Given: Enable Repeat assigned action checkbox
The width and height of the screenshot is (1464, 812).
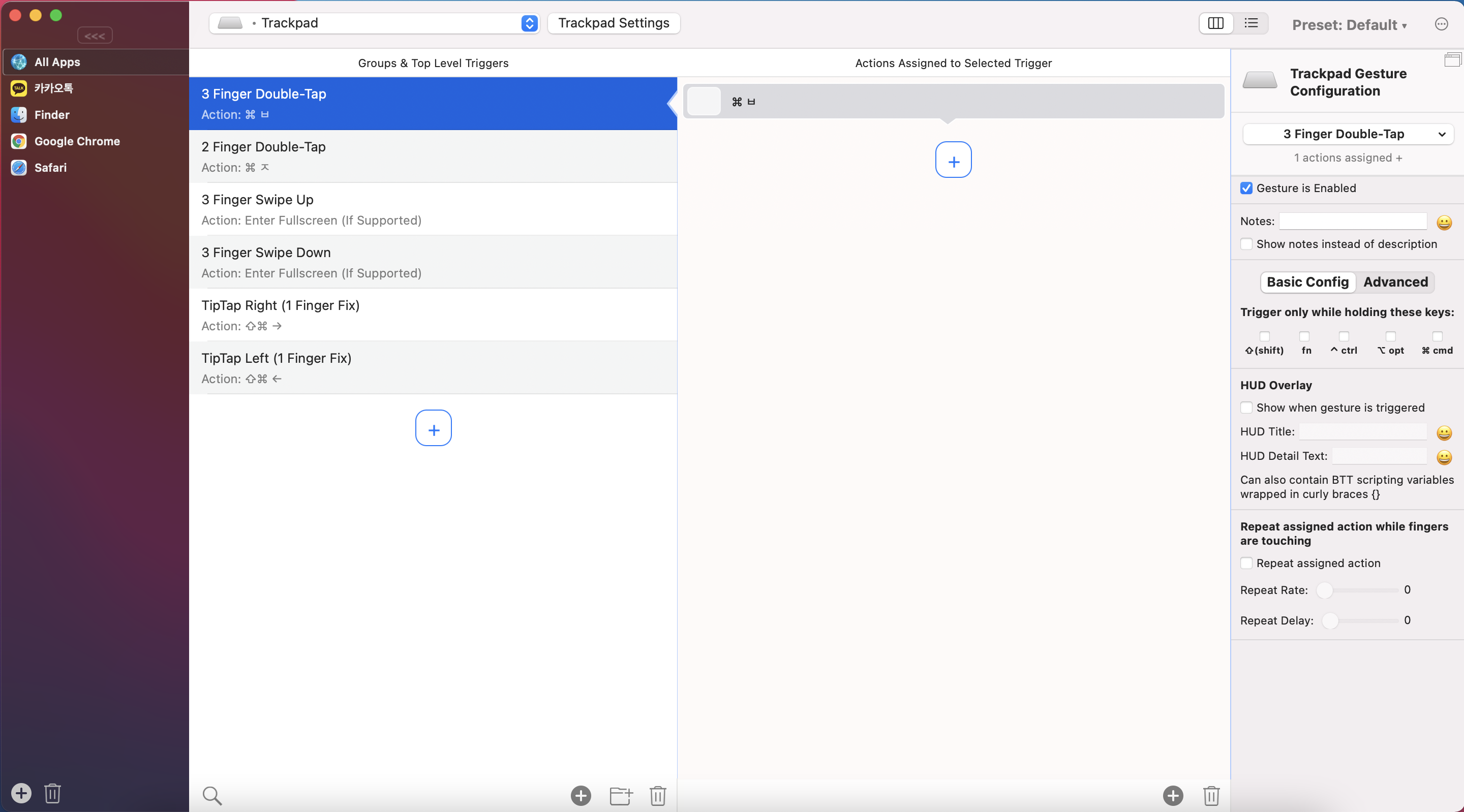Looking at the screenshot, I should [x=1246, y=563].
